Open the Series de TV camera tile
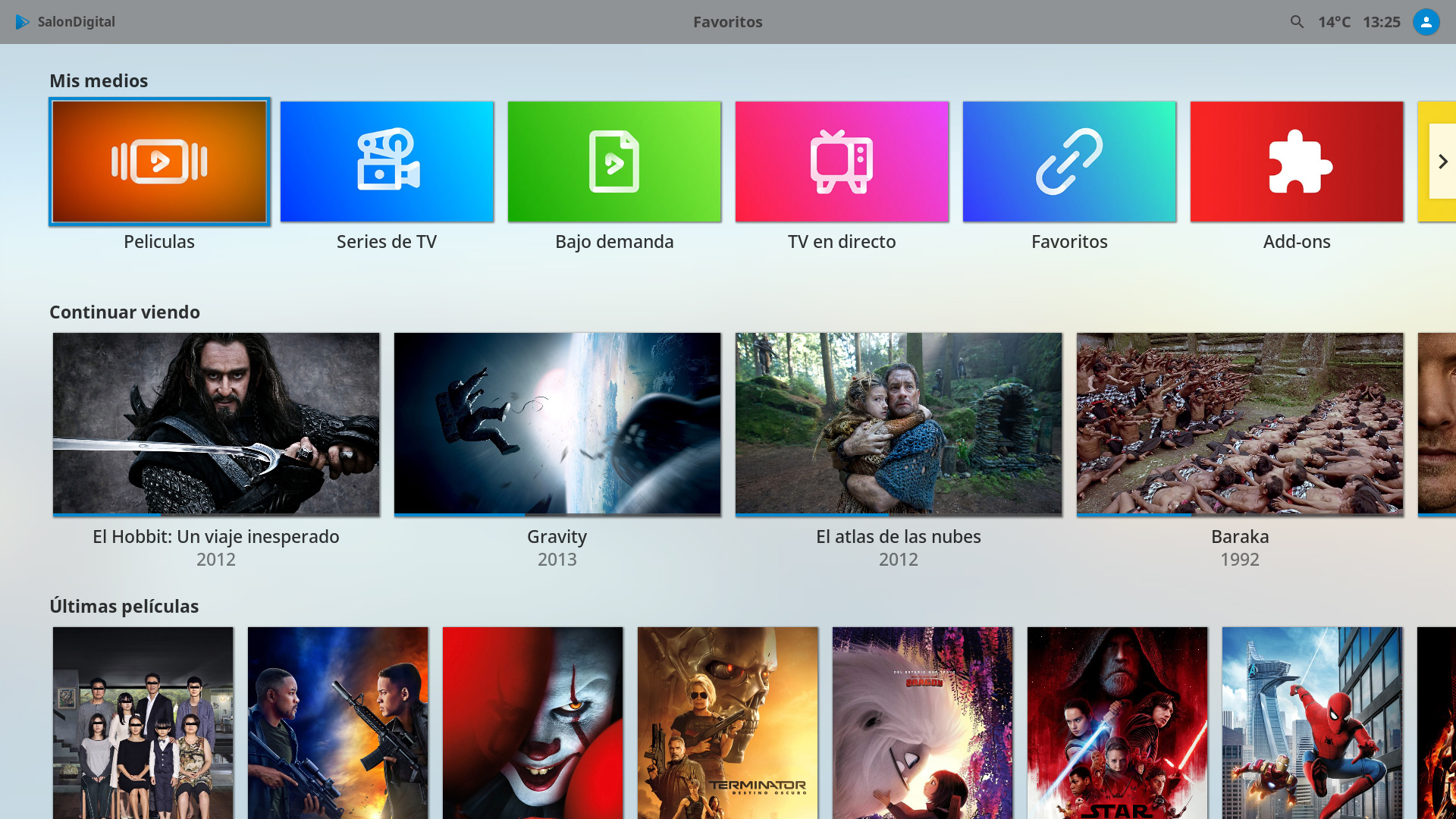Viewport: 1456px width, 819px height. (387, 162)
